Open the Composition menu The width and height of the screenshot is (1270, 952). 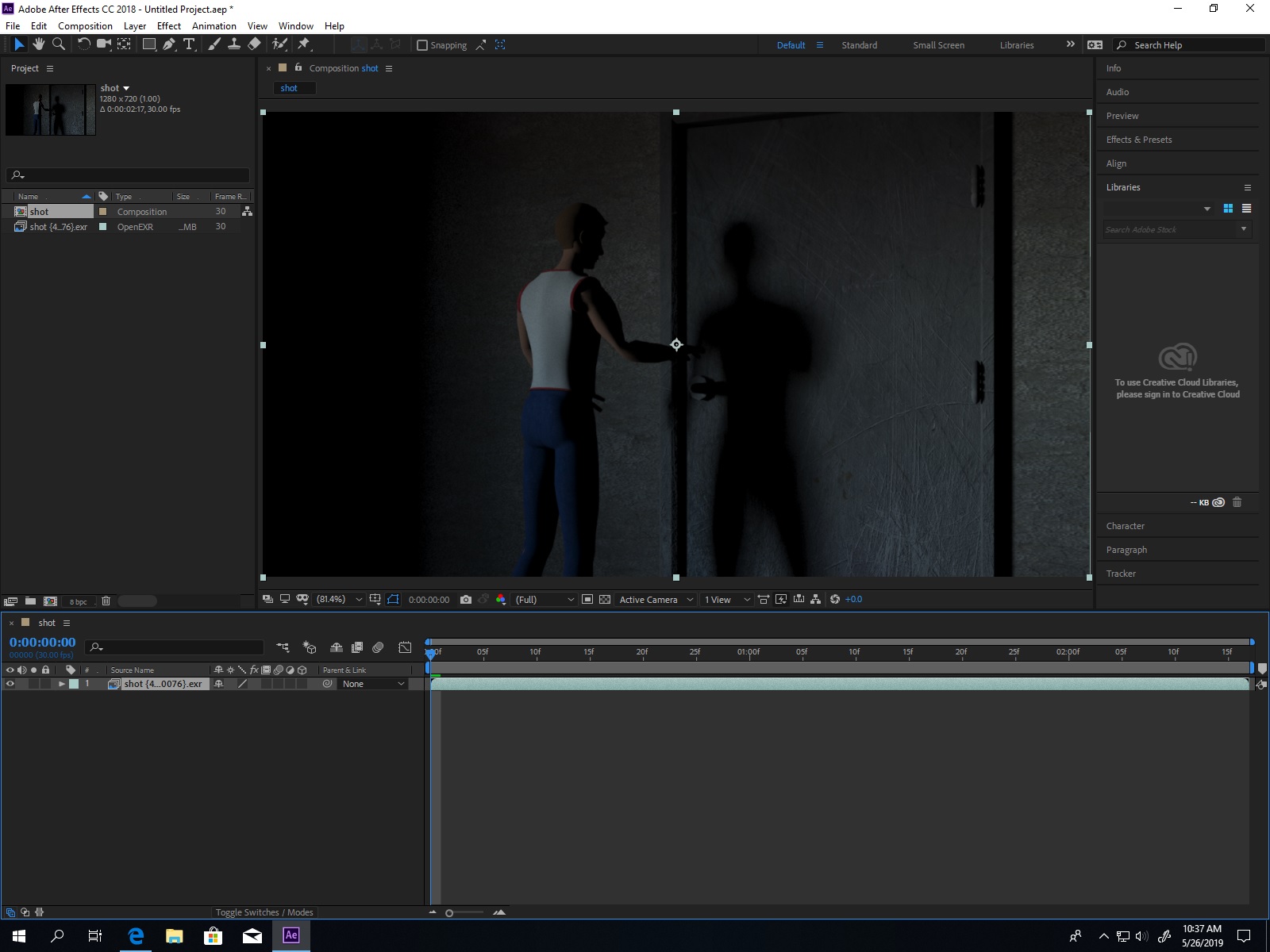pos(85,26)
